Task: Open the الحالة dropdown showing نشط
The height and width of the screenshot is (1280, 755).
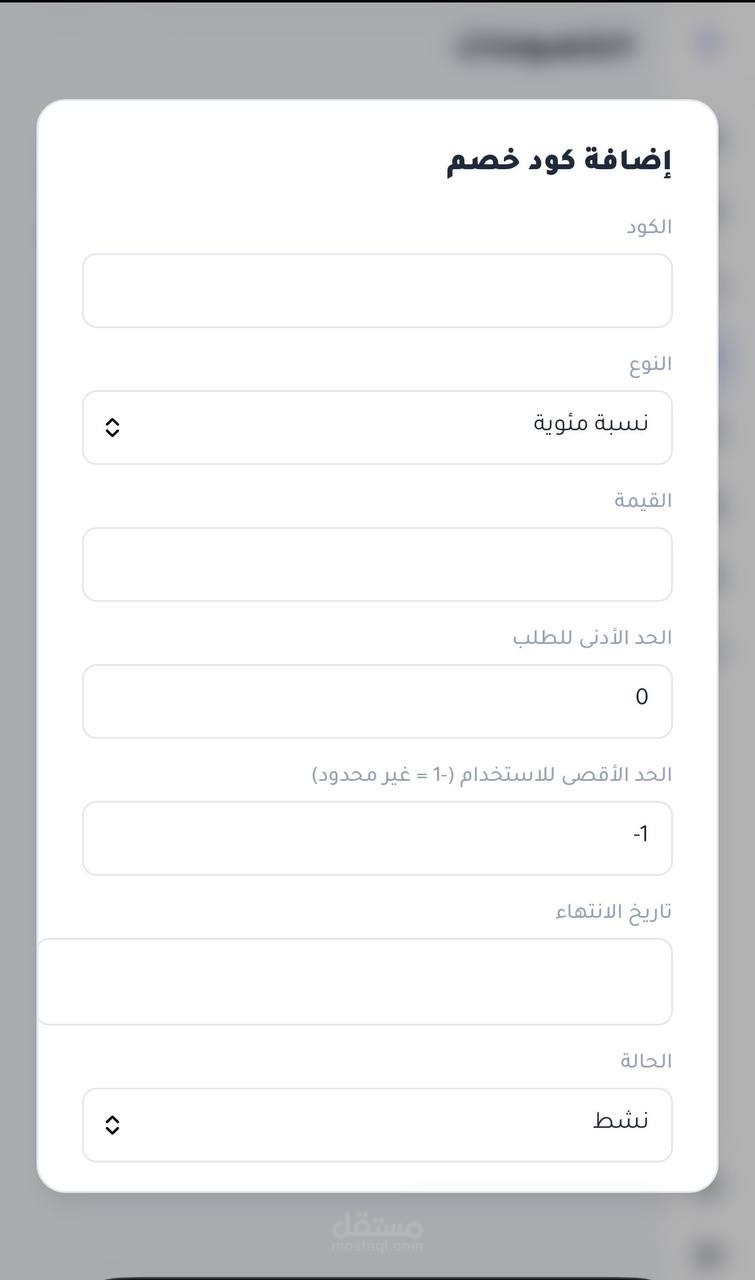Action: click(x=377, y=1125)
